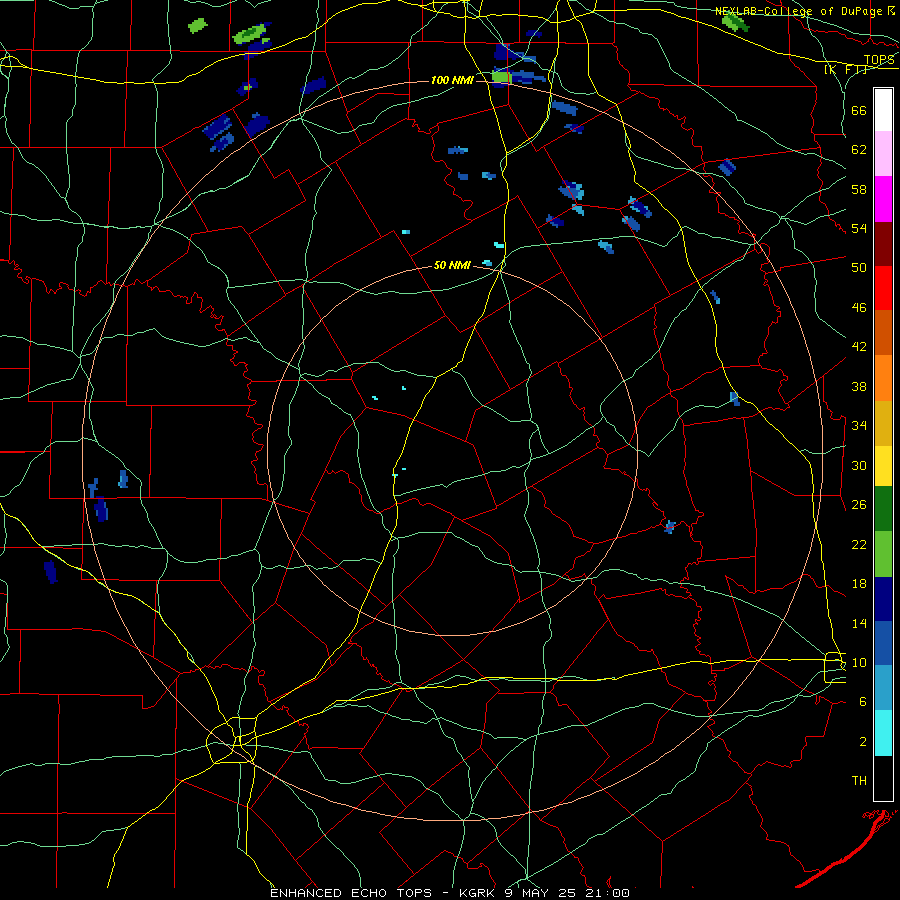The image size is (900, 900).
Task: Click the legend value "50"
Action: [x=859, y=268]
